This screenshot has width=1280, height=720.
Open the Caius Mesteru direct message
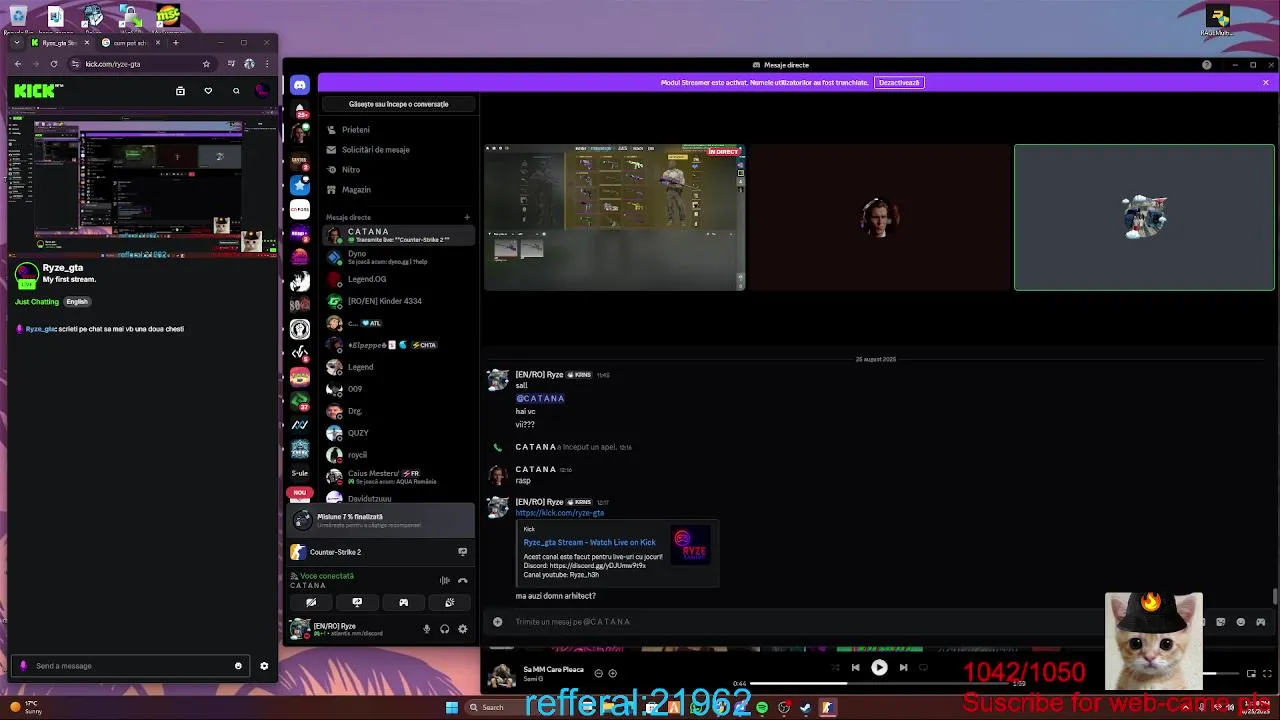[397, 477]
